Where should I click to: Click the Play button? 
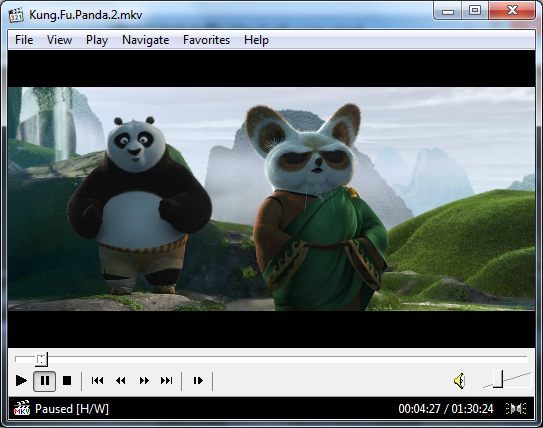(x=21, y=381)
